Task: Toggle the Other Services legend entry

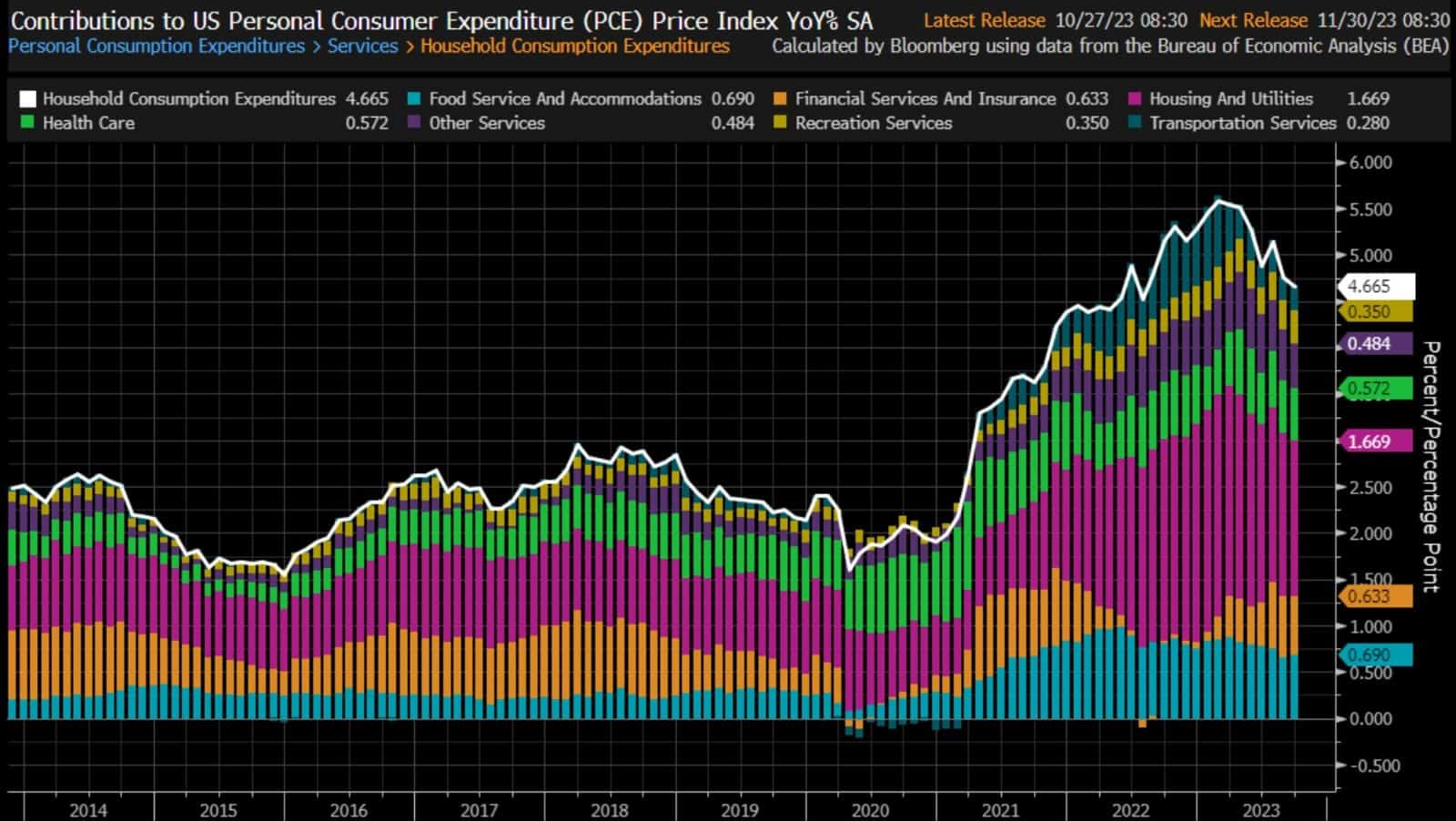Action: tap(486, 123)
